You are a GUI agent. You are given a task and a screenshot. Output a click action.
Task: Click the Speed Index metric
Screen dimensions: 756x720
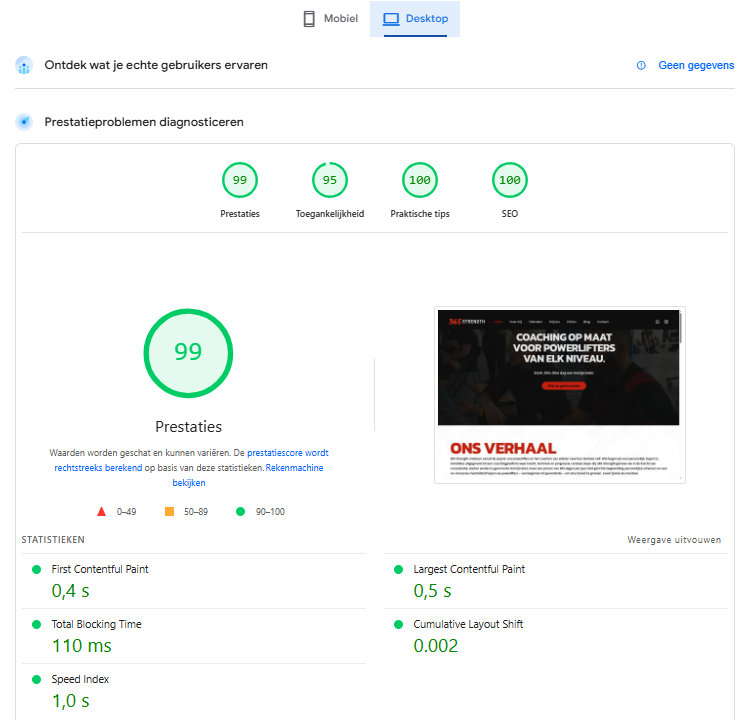pos(80,679)
